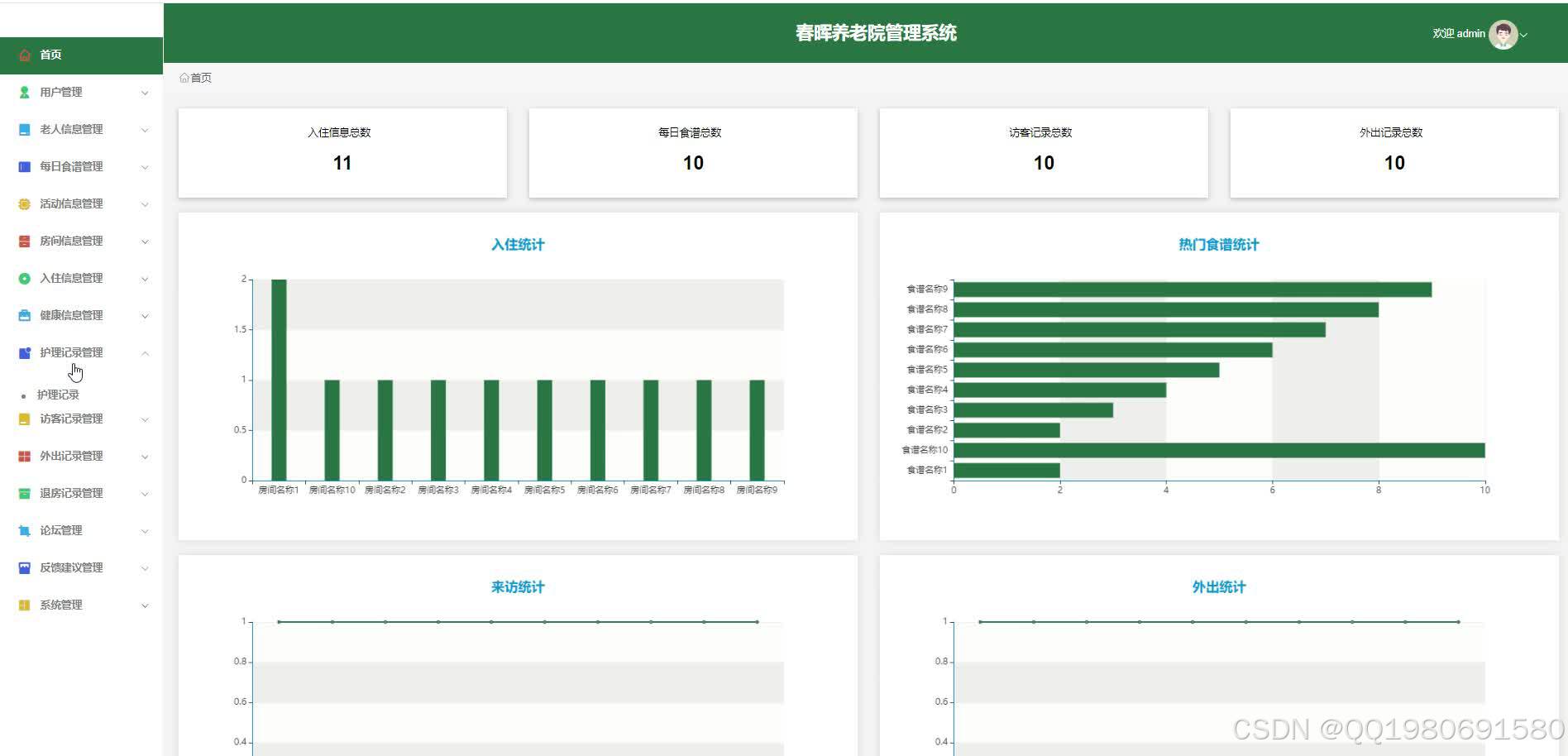This screenshot has height=756, width=1568.
Task: Click the 房间名称1 bar in 入住统计 chart
Action: 279,380
